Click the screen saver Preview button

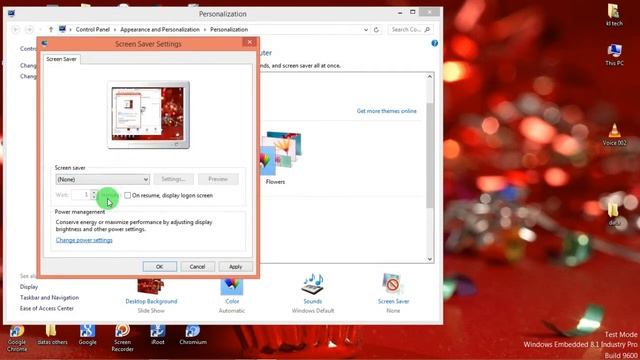(x=218, y=179)
